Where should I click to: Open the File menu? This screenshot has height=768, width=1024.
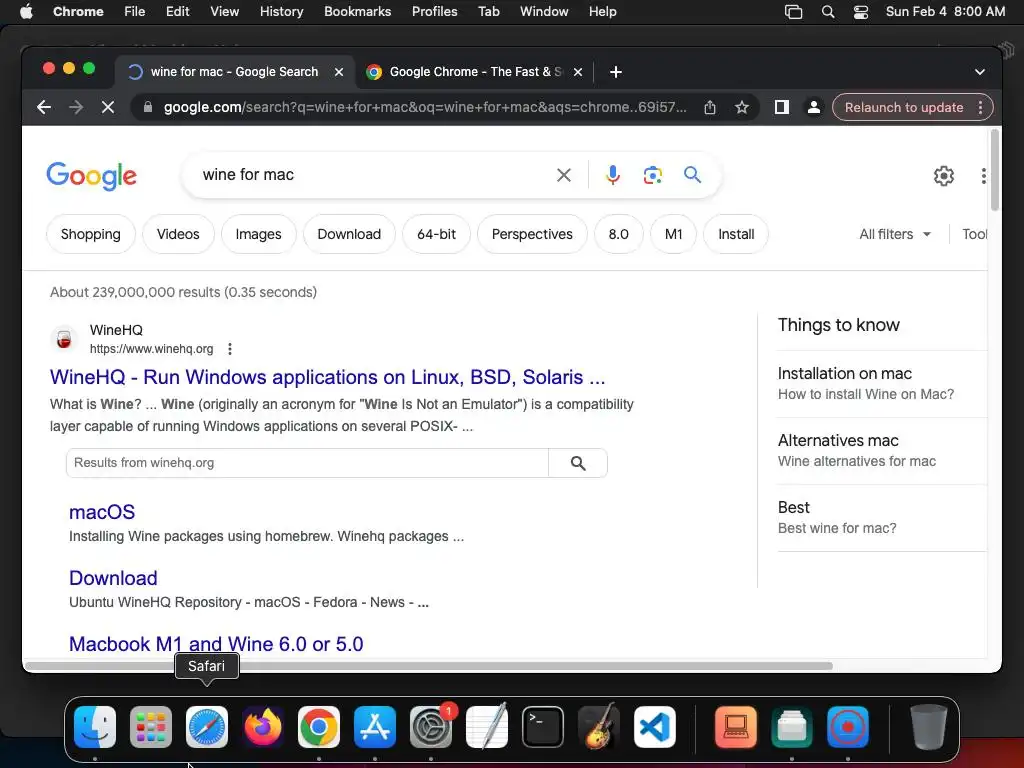coord(135,12)
